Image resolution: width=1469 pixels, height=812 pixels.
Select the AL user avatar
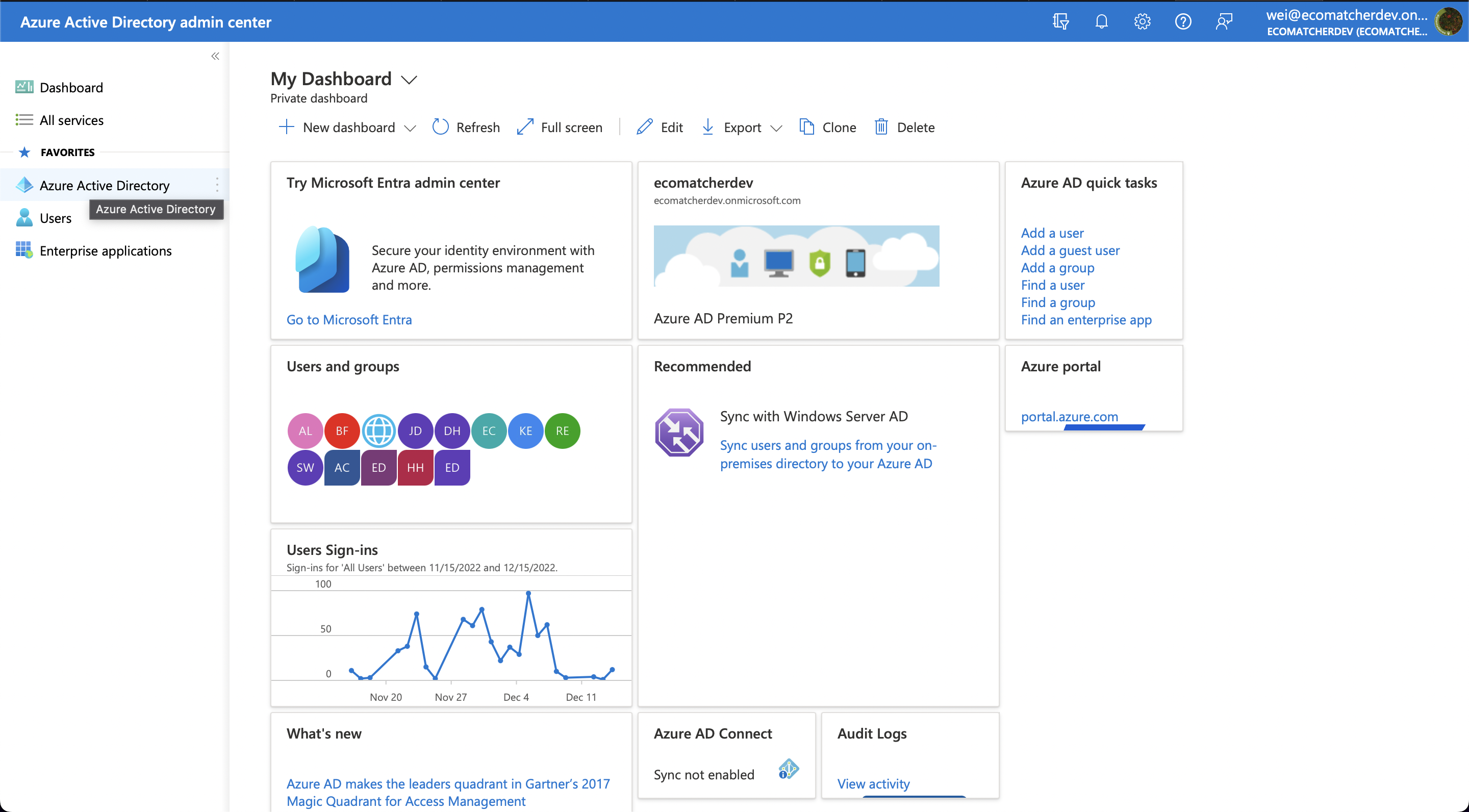305,430
